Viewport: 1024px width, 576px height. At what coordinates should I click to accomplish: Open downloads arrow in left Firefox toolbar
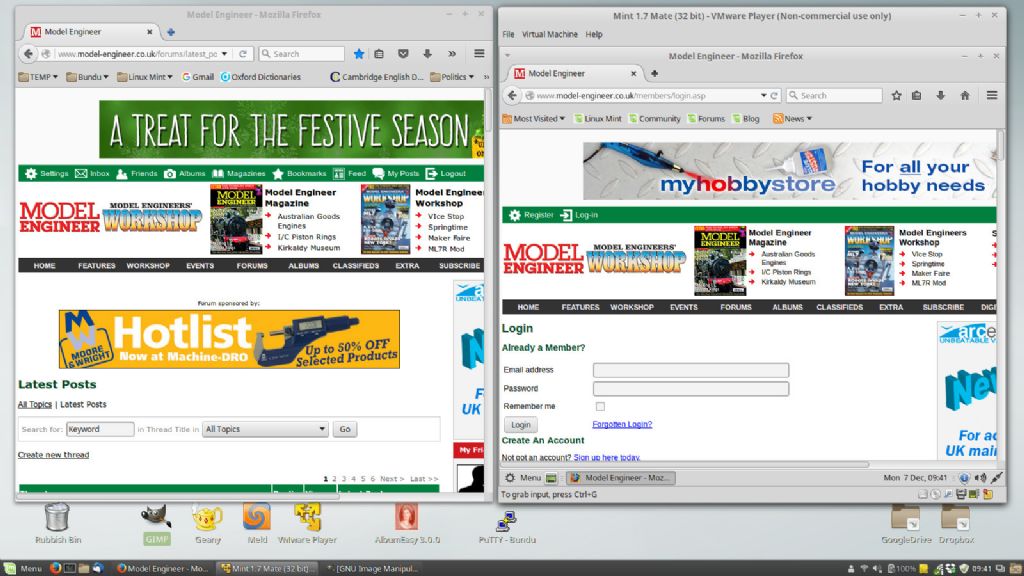(428, 54)
